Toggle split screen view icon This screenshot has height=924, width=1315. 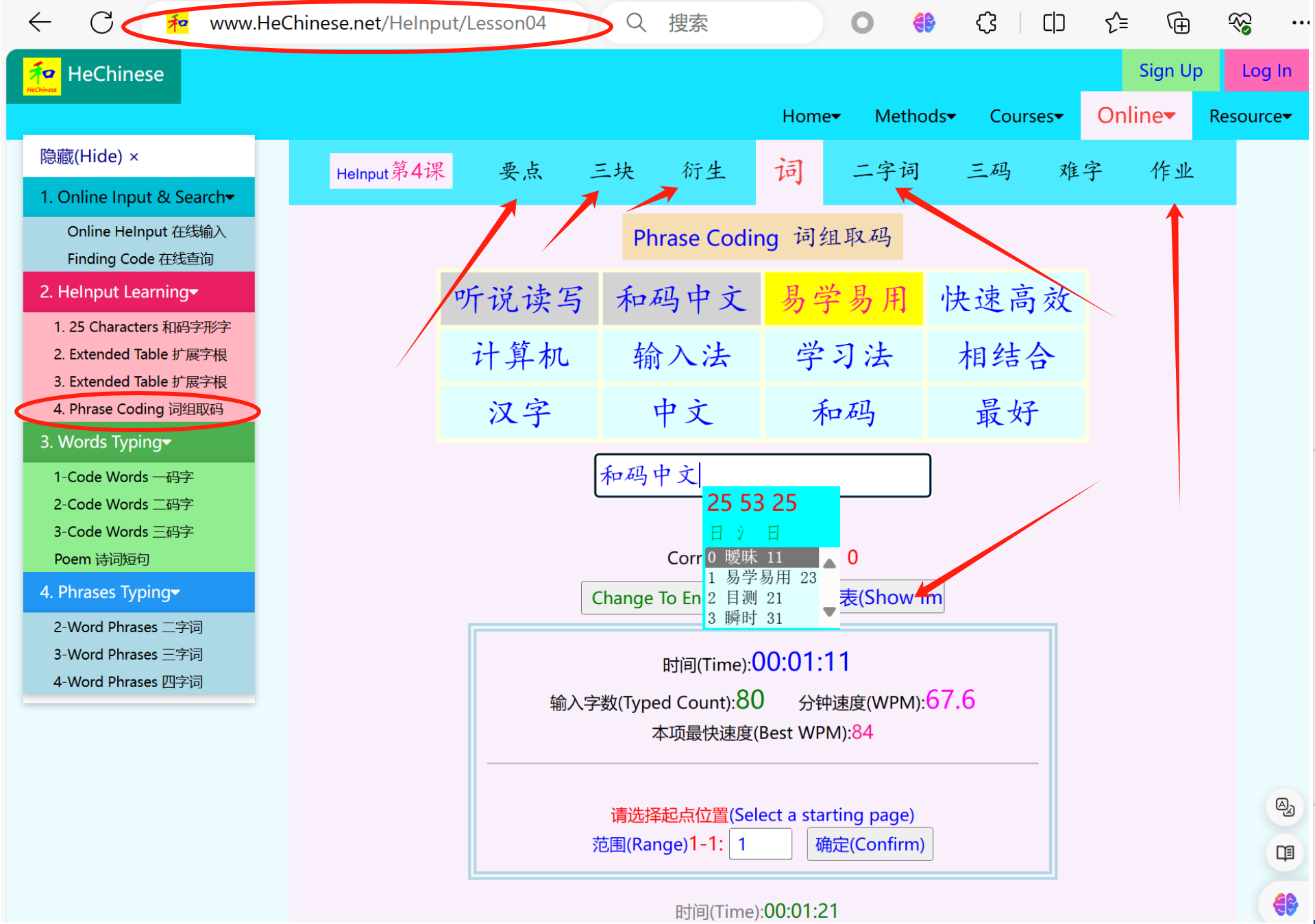click(1053, 23)
